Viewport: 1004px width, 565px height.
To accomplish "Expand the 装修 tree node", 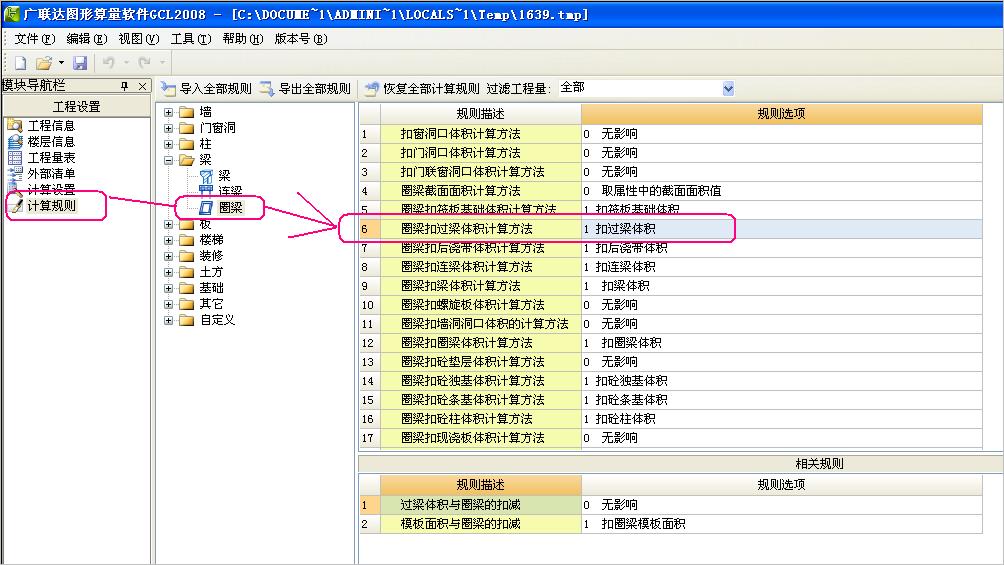I will [x=168, y=256].
